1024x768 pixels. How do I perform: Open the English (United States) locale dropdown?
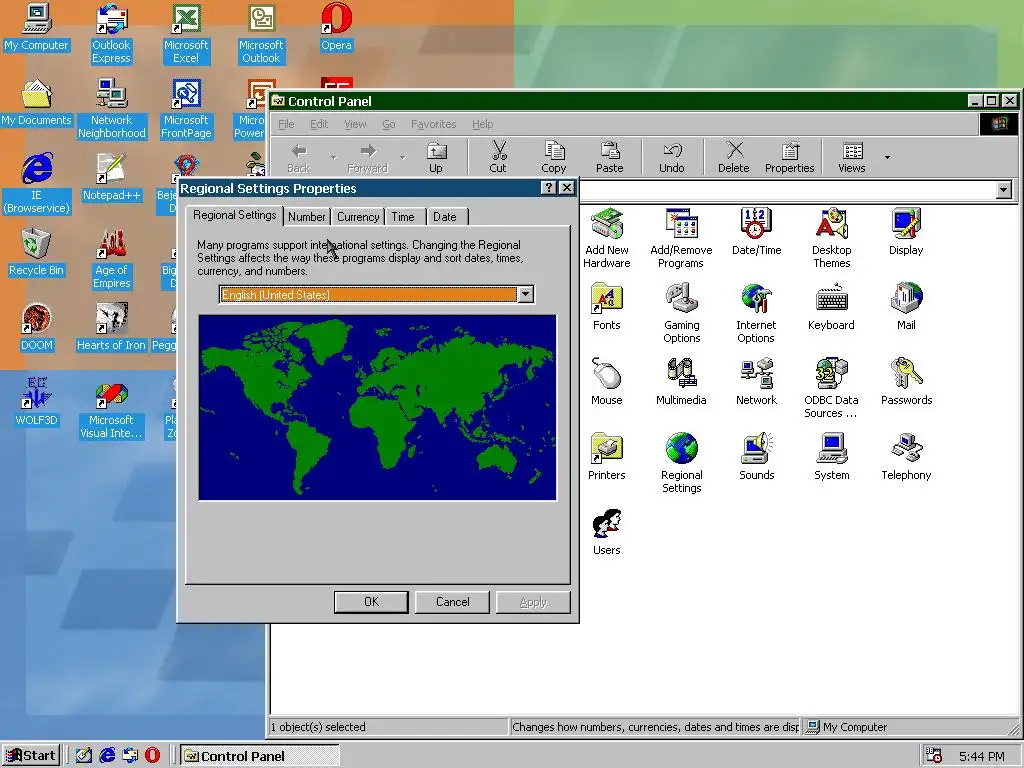[526, 295]
